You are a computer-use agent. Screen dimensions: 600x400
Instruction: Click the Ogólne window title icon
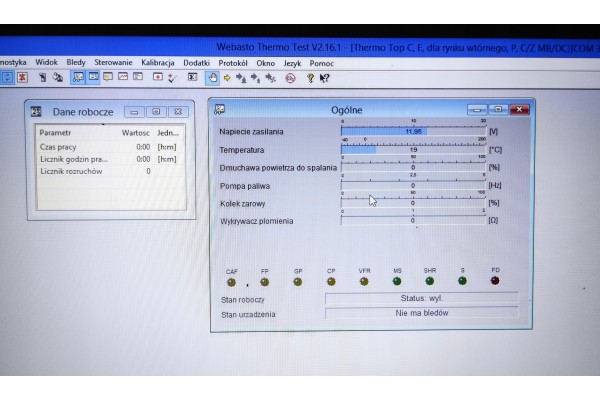[219, 110]
